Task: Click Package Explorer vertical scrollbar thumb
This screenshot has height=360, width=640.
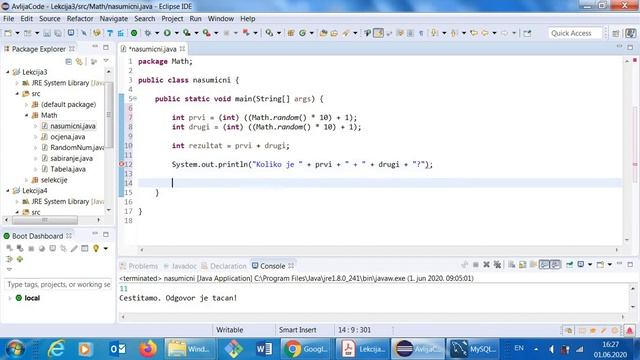Action: coord(109,115)
